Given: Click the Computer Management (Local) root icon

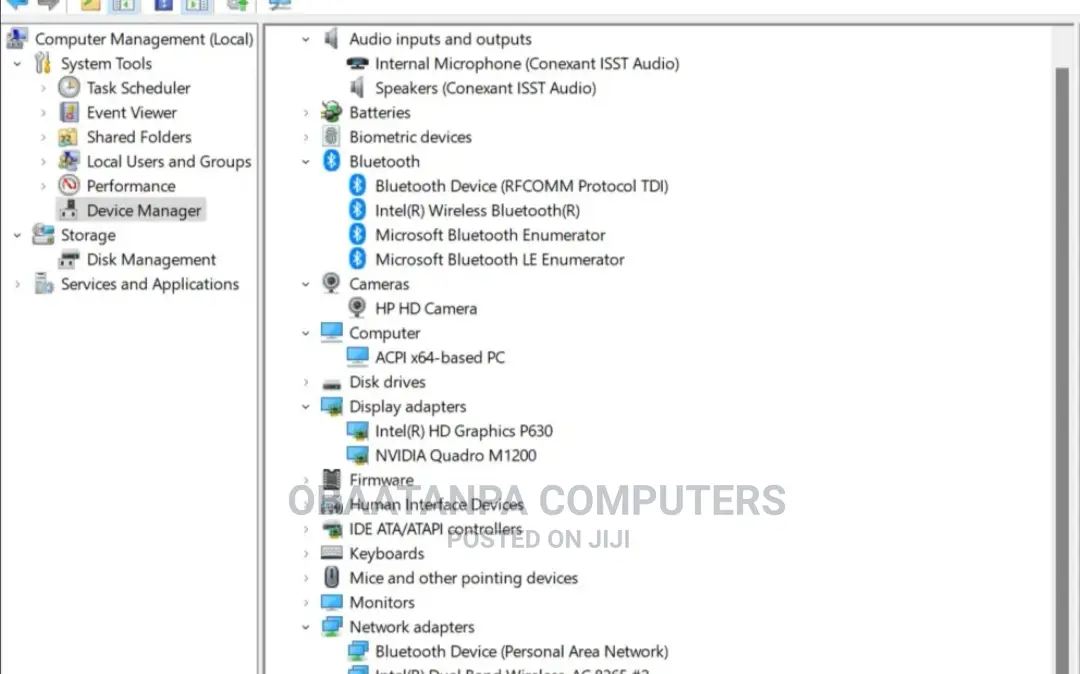Looking at the screenshot, I should point(17,39).
